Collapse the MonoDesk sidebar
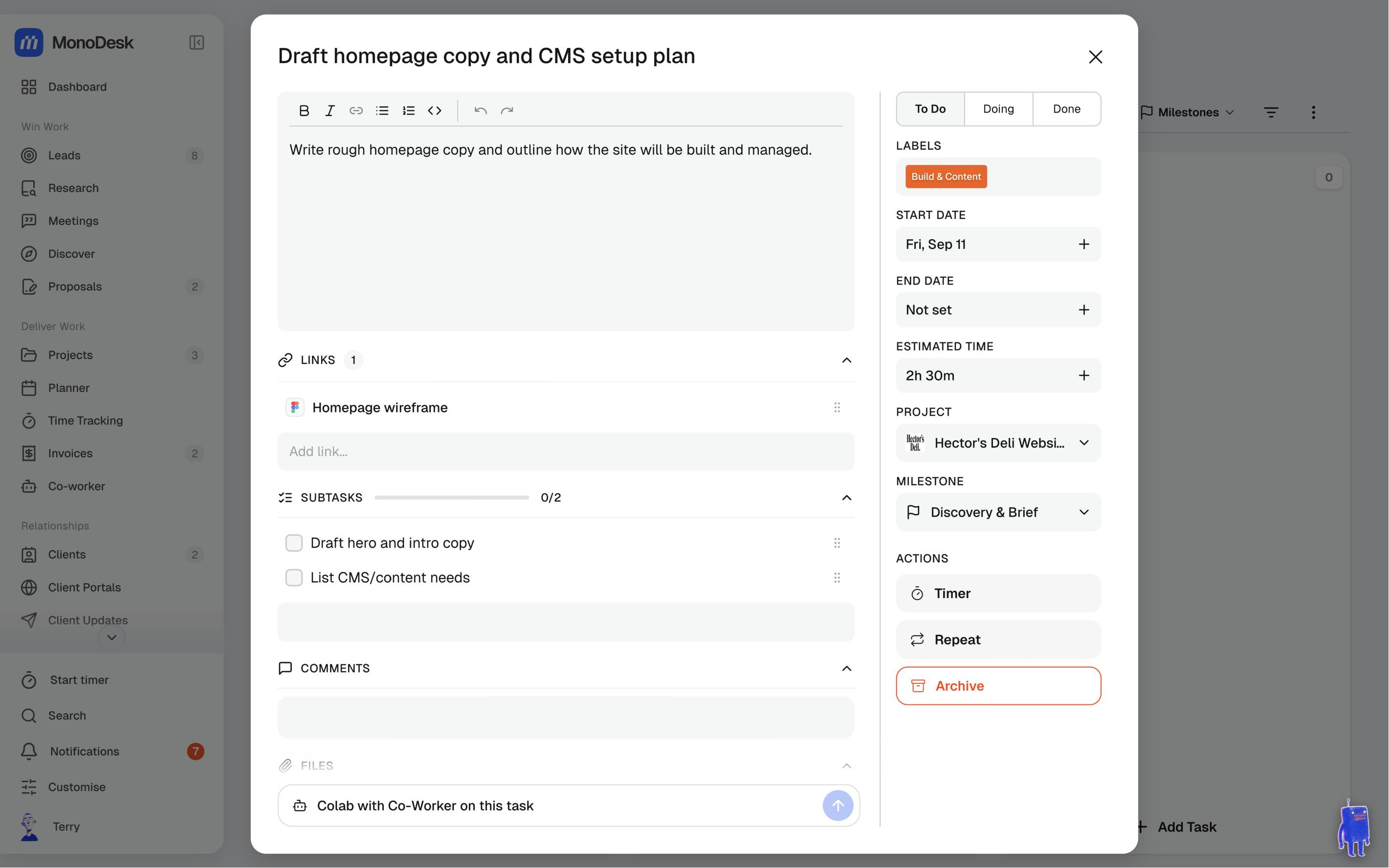Viewport: 1389px width, 868px height. [x=196, y=42]
